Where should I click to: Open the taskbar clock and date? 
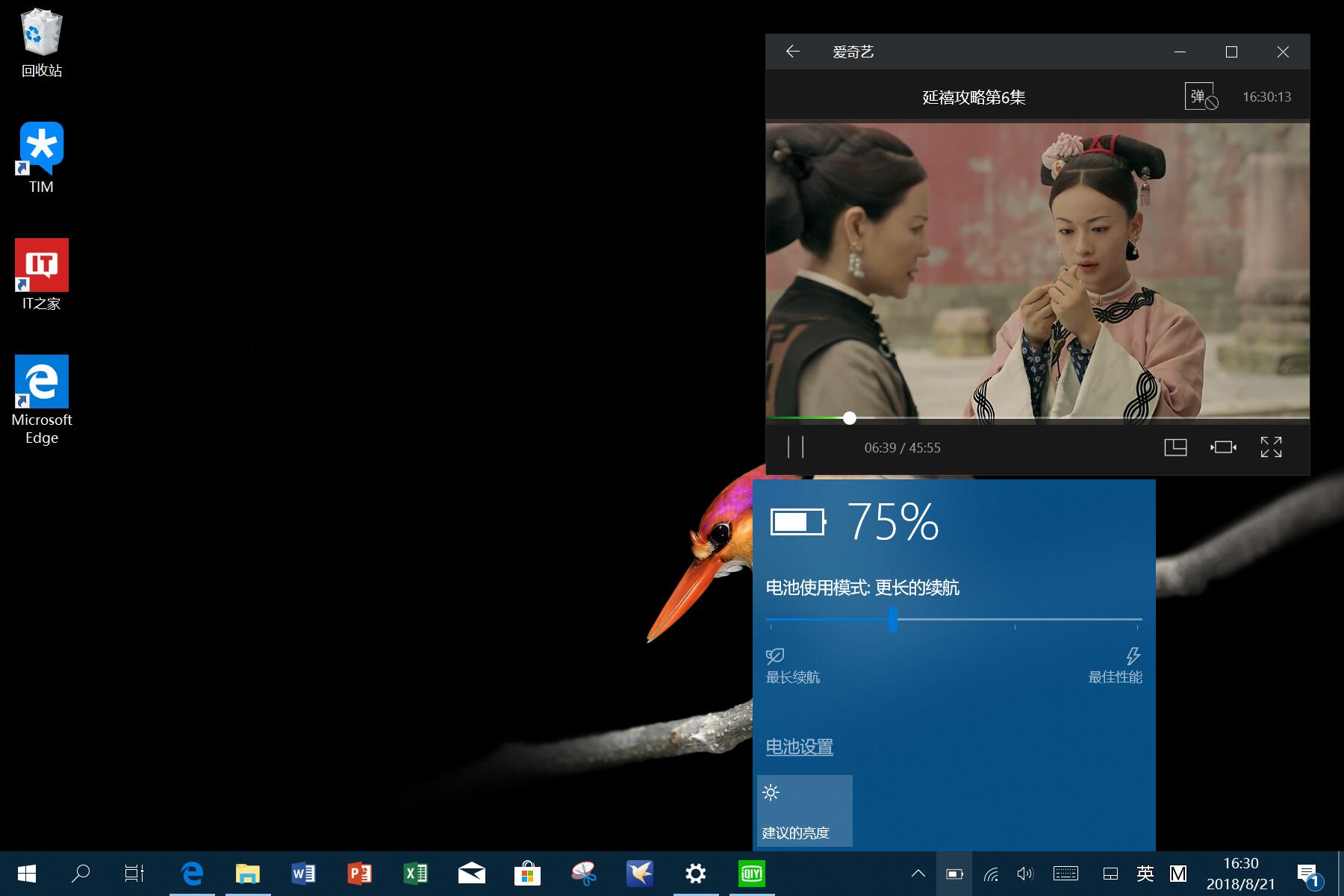1241,874
